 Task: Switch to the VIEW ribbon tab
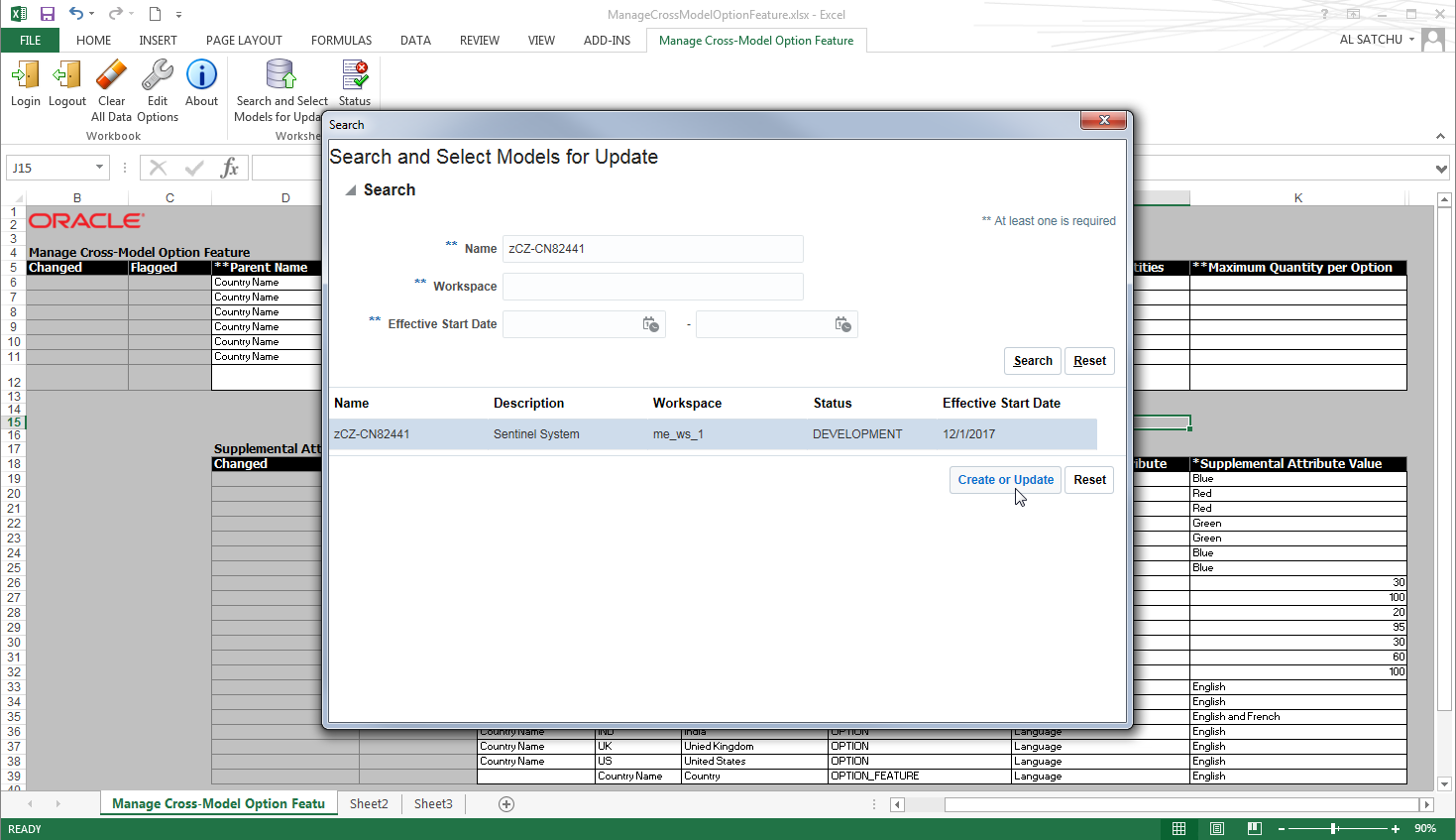[x=541, y=41]
